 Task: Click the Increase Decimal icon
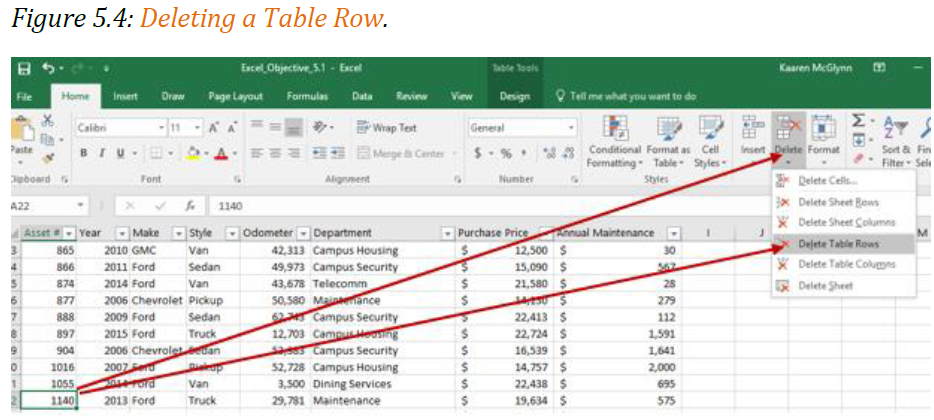coord(549,154)
